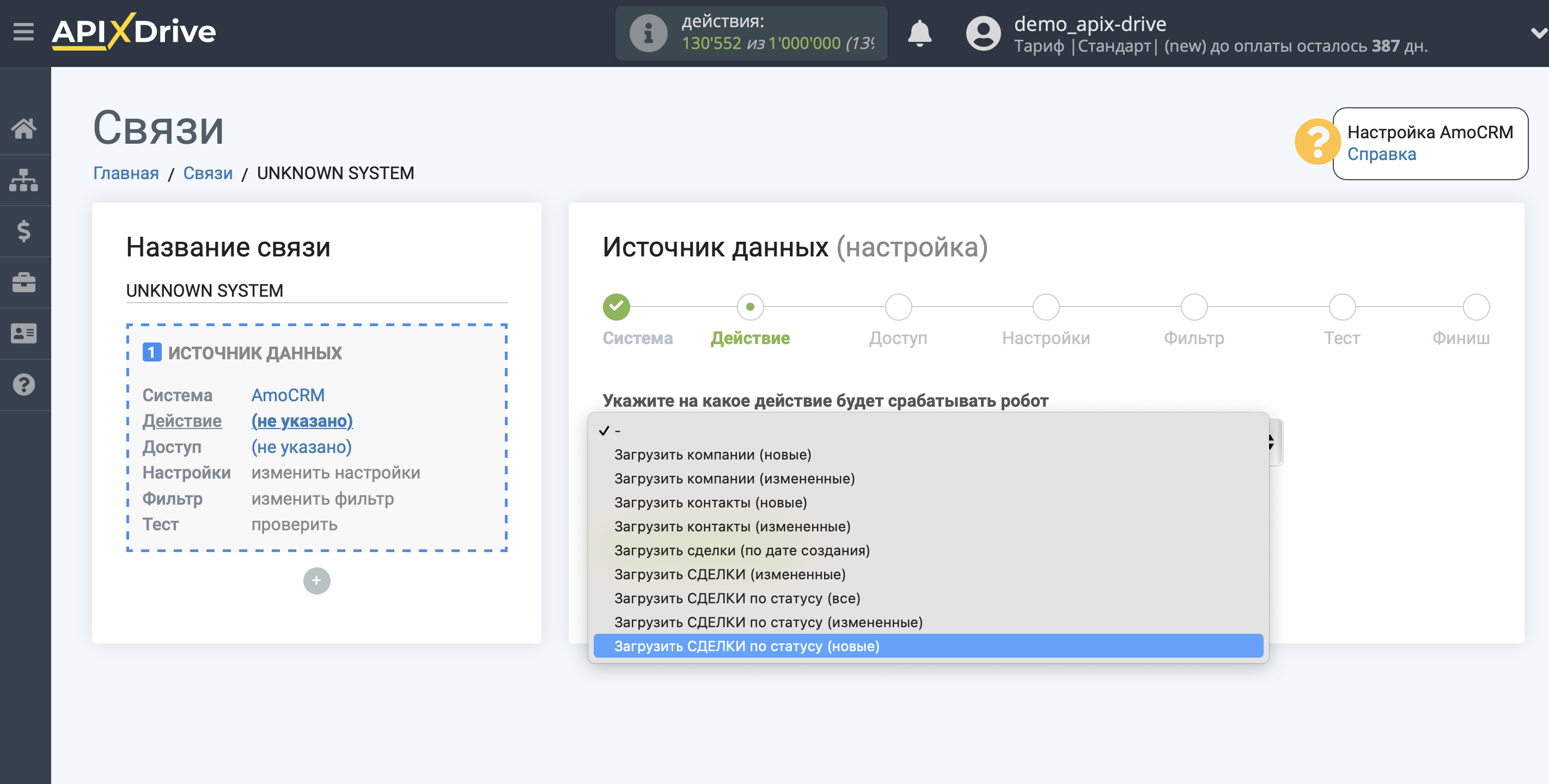
Task: Click изменить настройки text
Action: tap(336, 473)
